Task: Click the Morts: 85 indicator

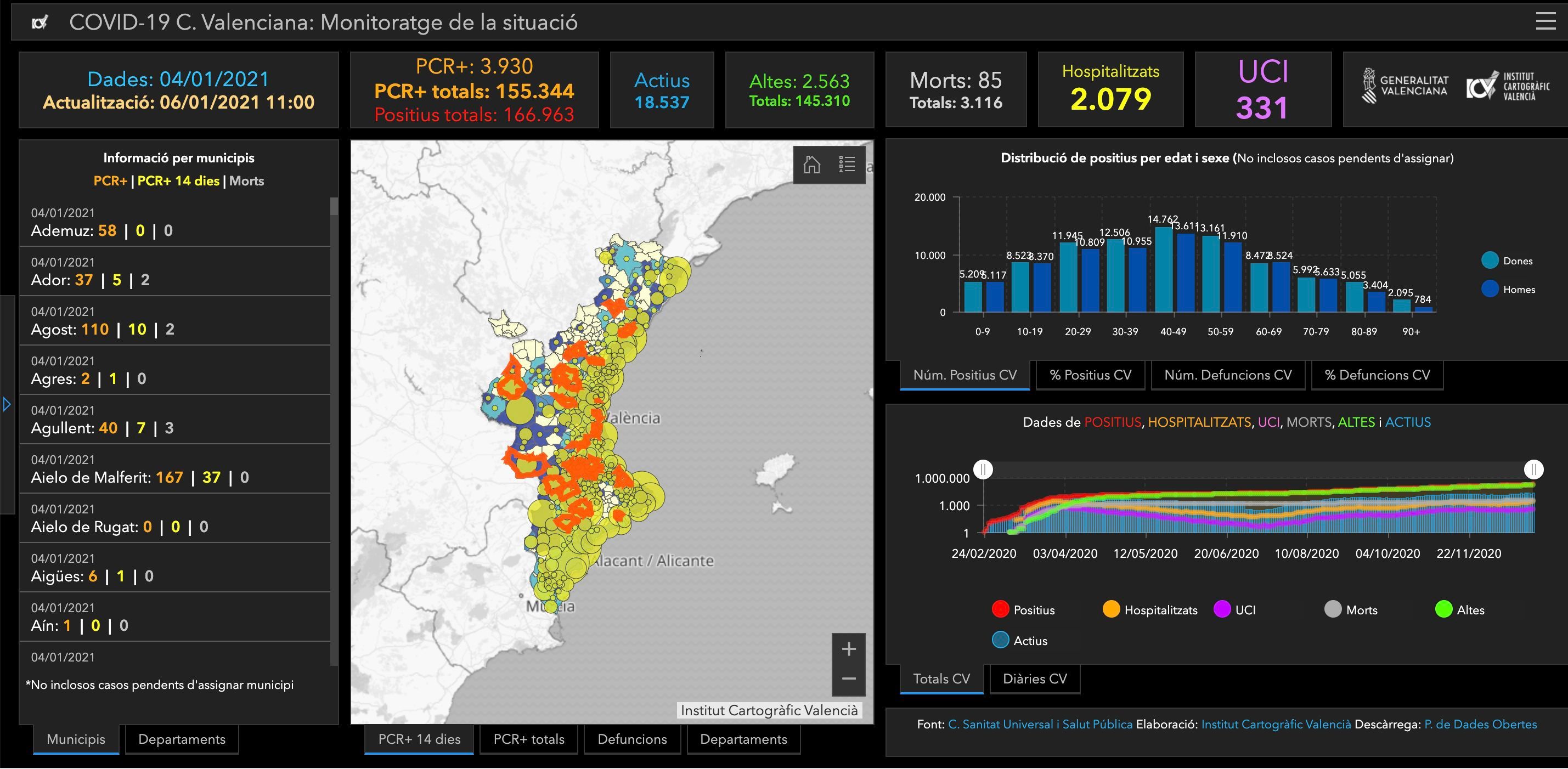Action: (956, 89)
